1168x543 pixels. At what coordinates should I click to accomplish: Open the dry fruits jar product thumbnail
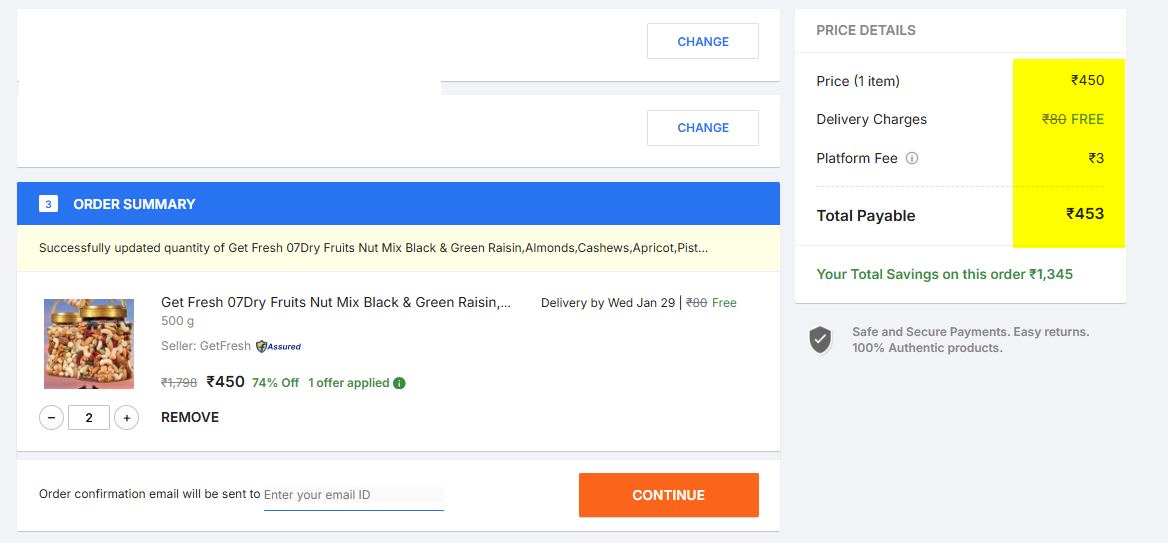pos(89,343)
